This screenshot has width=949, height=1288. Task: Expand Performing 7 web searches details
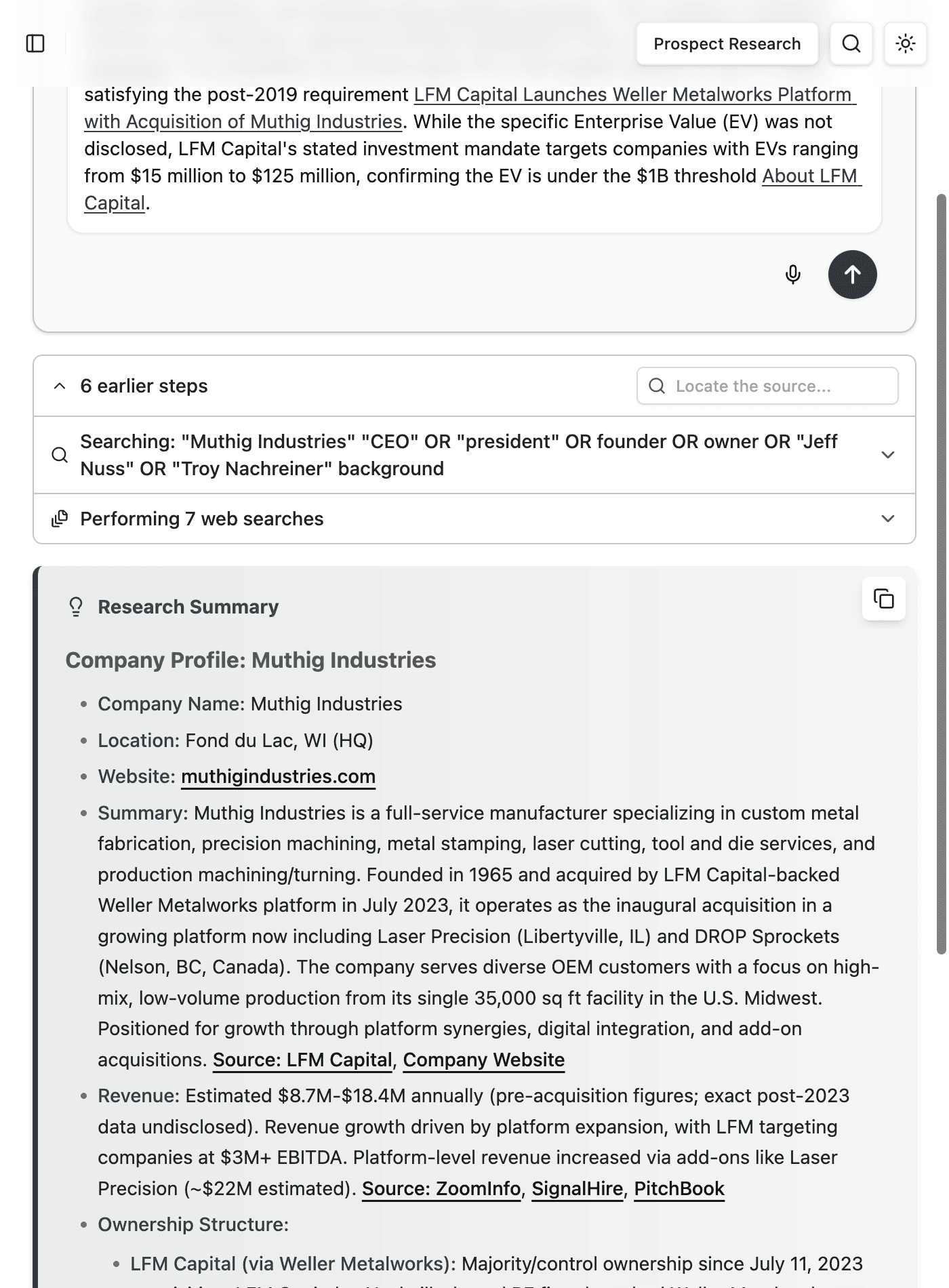coord(888,517)
